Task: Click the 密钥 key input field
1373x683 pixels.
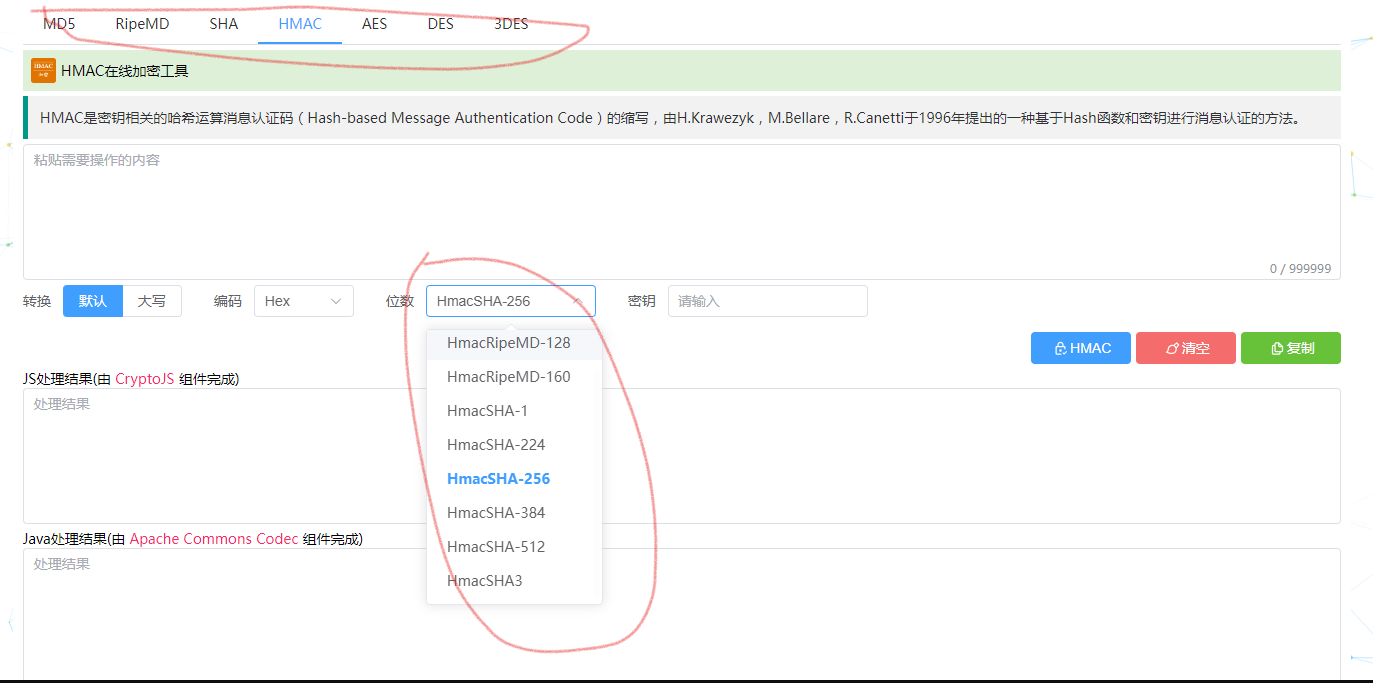Action: pos(767,301)
